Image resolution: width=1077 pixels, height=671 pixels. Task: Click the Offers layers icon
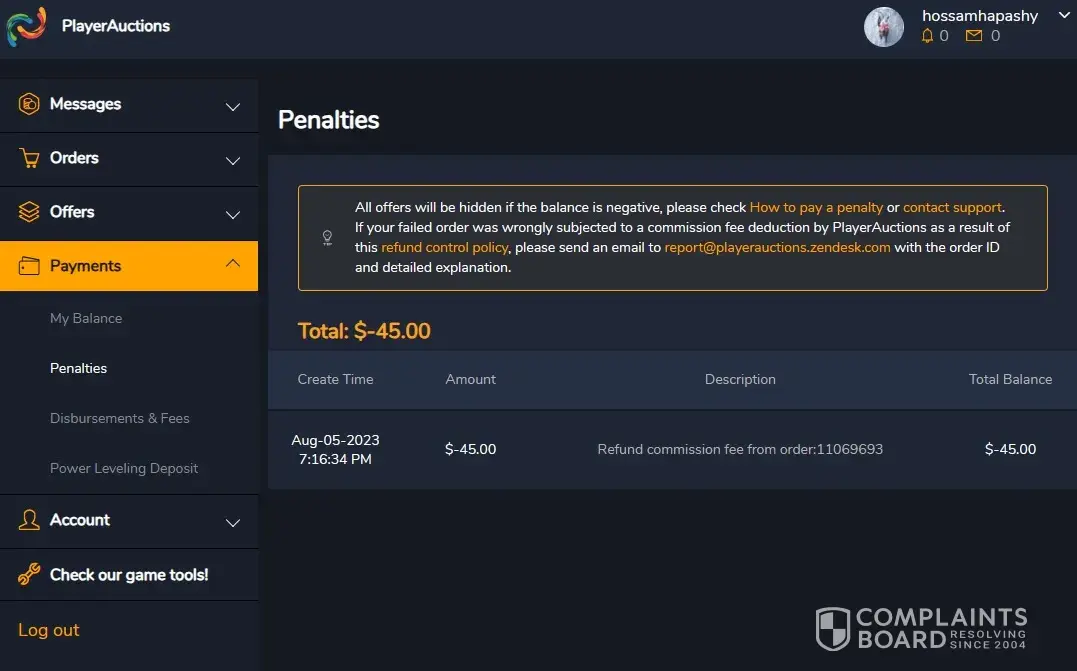[30, 212]
